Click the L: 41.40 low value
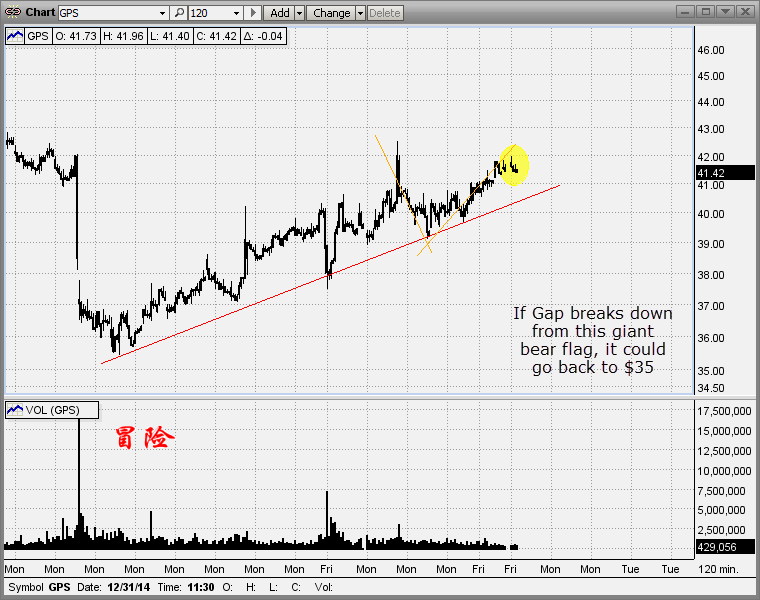The image size is (760, 600). (x=170, y=36)
